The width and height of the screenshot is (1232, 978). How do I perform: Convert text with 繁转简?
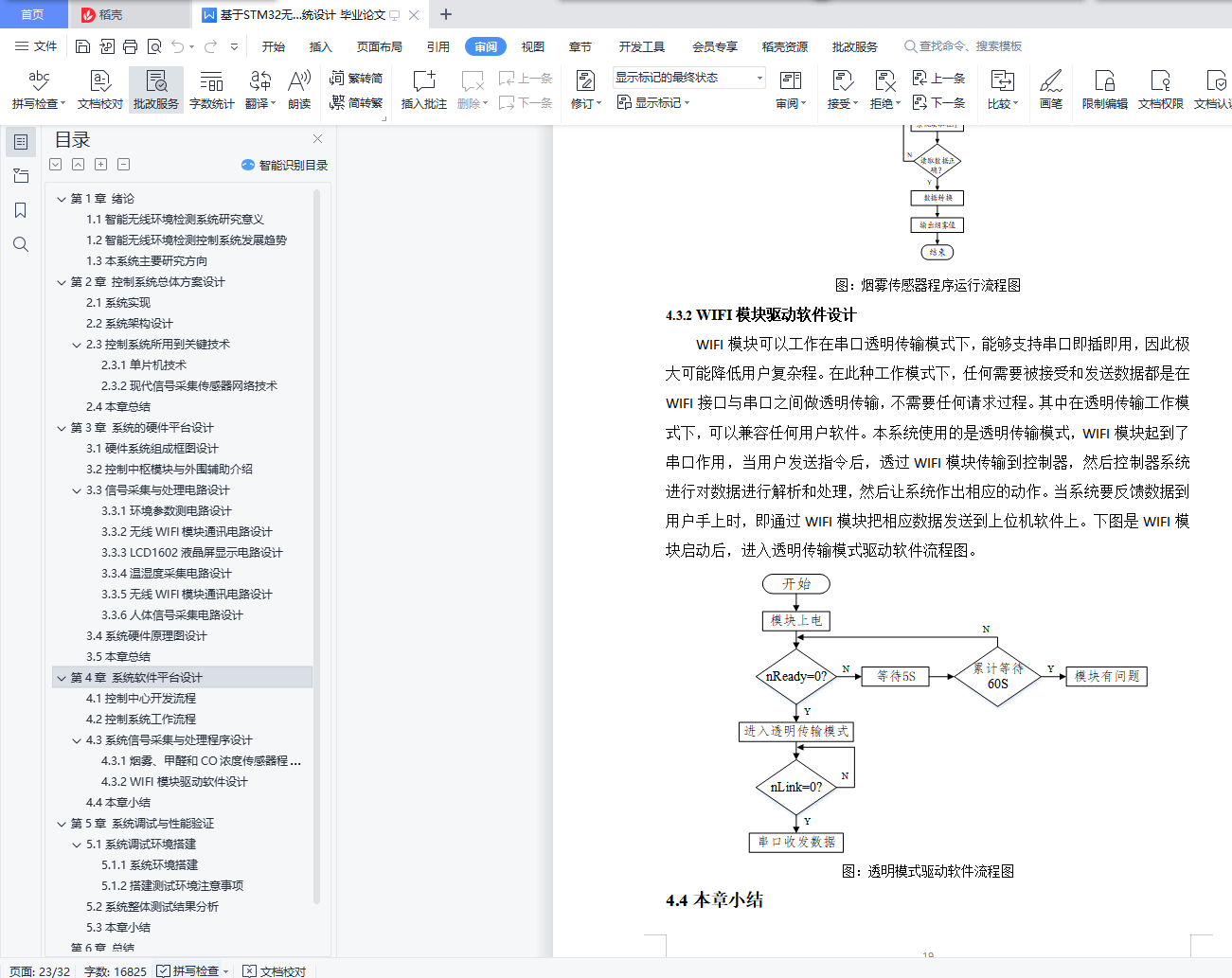(x=356, y=79)
